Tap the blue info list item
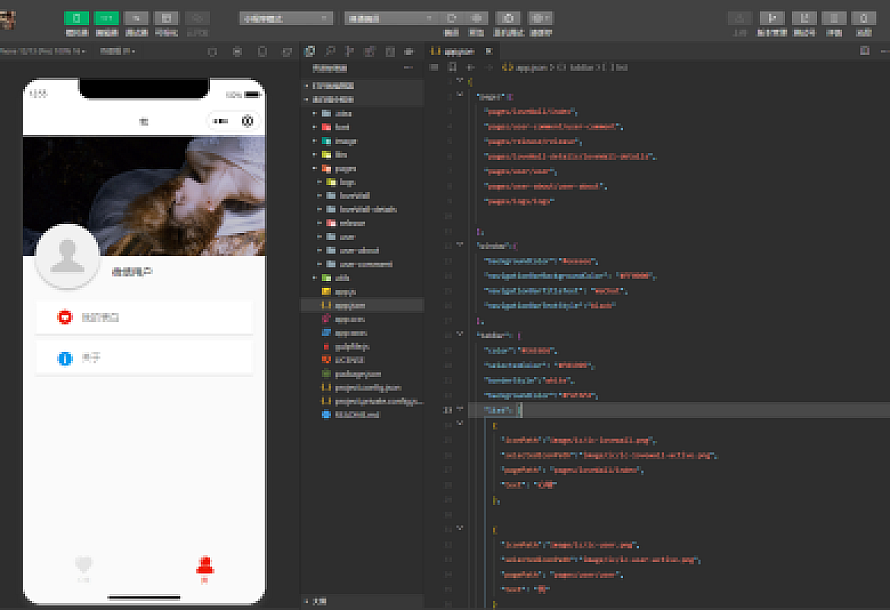The width and height of the screenshot is (890, 610). pyautogui.click(x=144, y=358)
